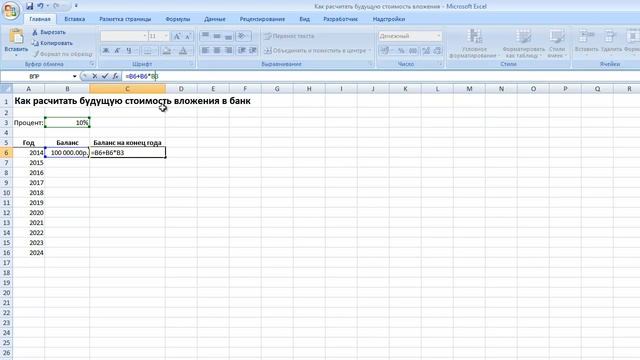Open Условное форматирование menu
The height and width of the screenshot is (360, 640).
pyautogui.click(x=474, y=43)
